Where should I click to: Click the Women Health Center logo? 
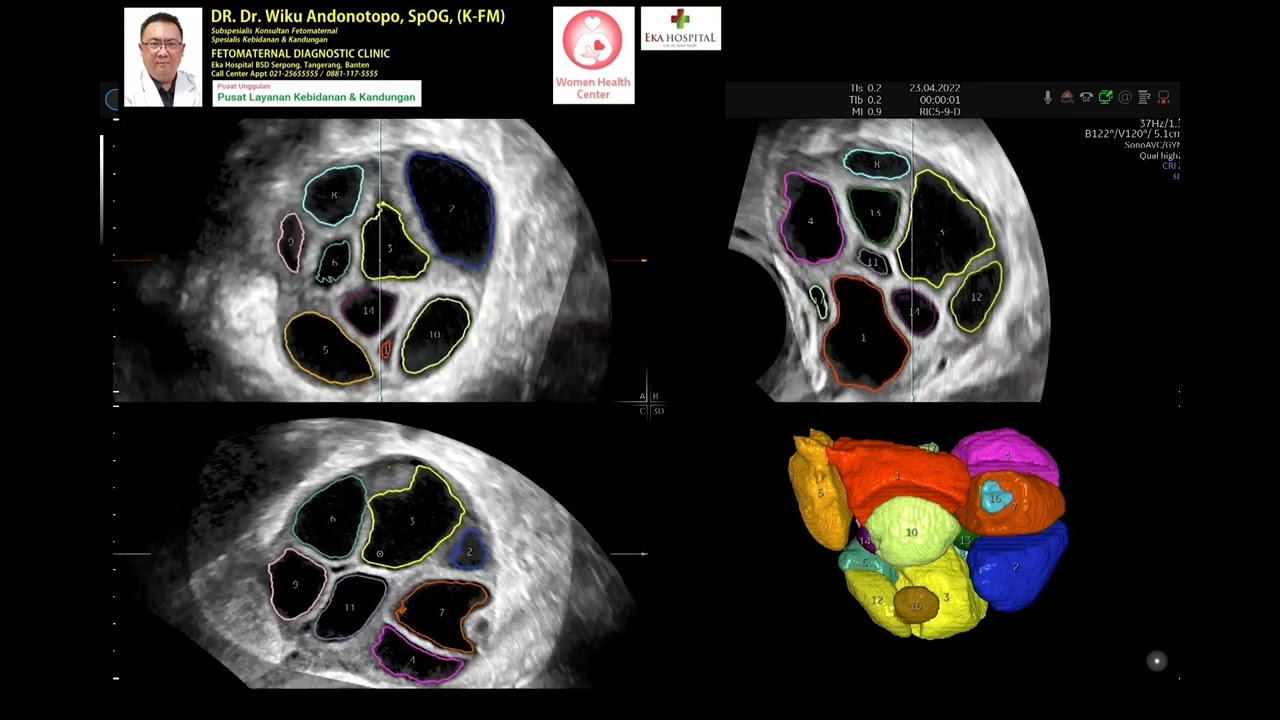click(x=593, y=55)
